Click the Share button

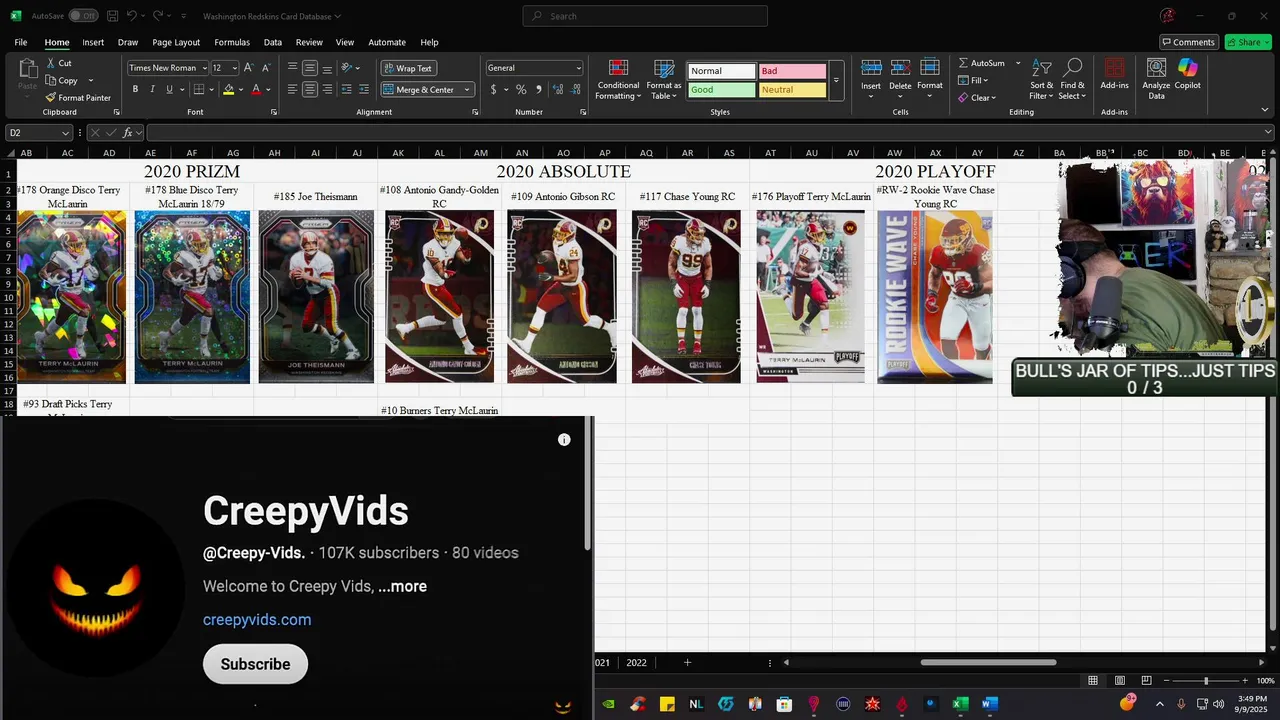click(1249, 42)
